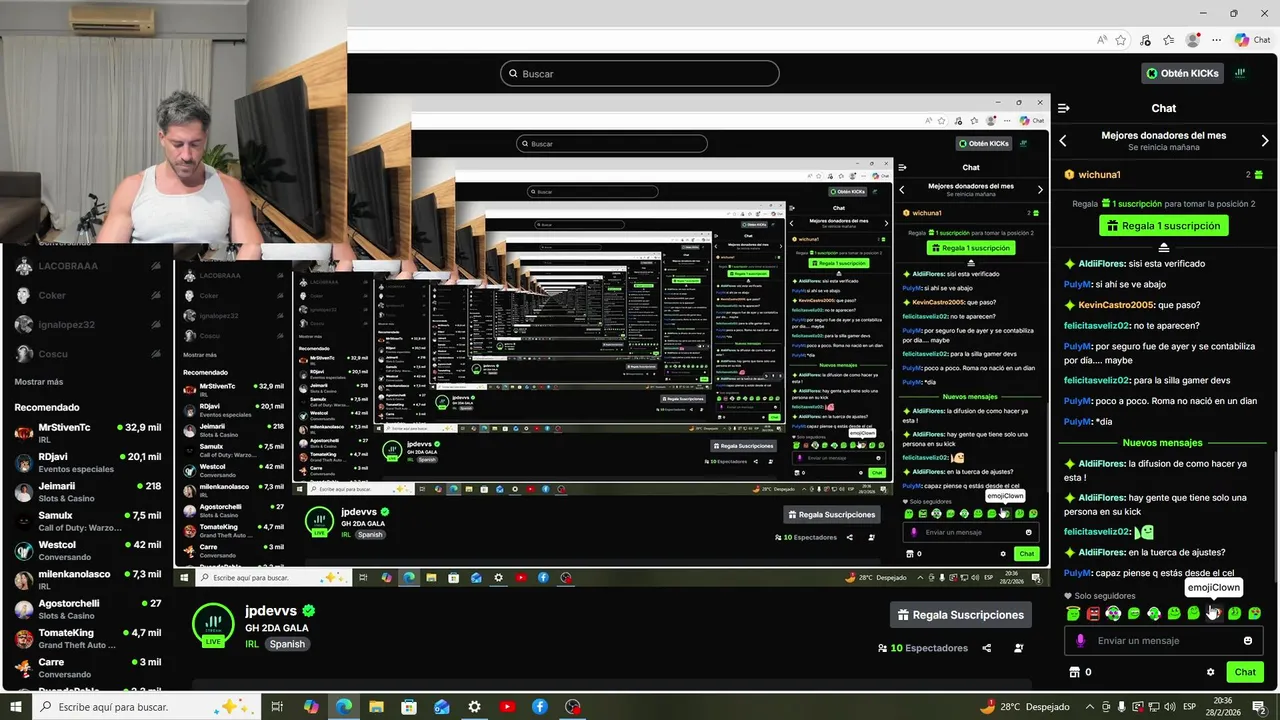
Task: Open the shop icon showing 0
Action: click(1075, 672)
